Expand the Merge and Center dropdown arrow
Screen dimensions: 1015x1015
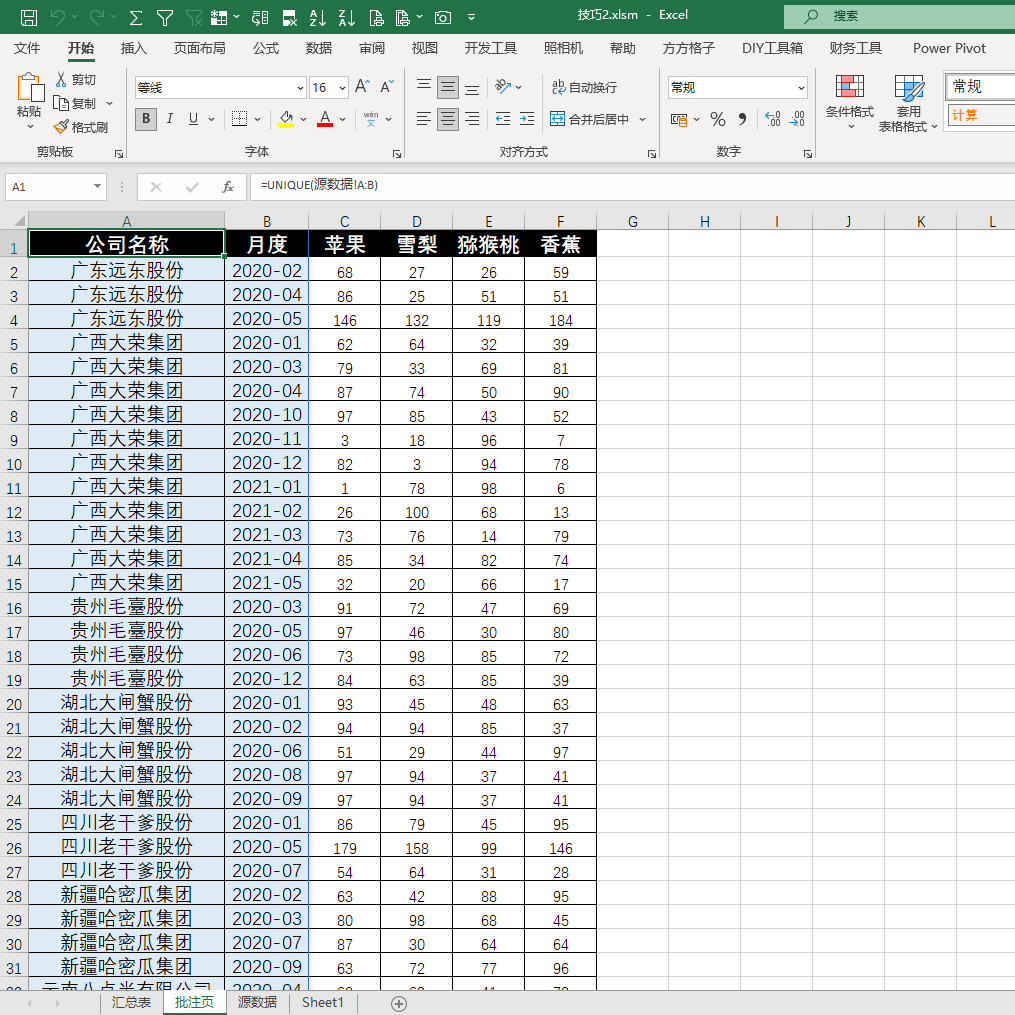(x=642, y=119)
